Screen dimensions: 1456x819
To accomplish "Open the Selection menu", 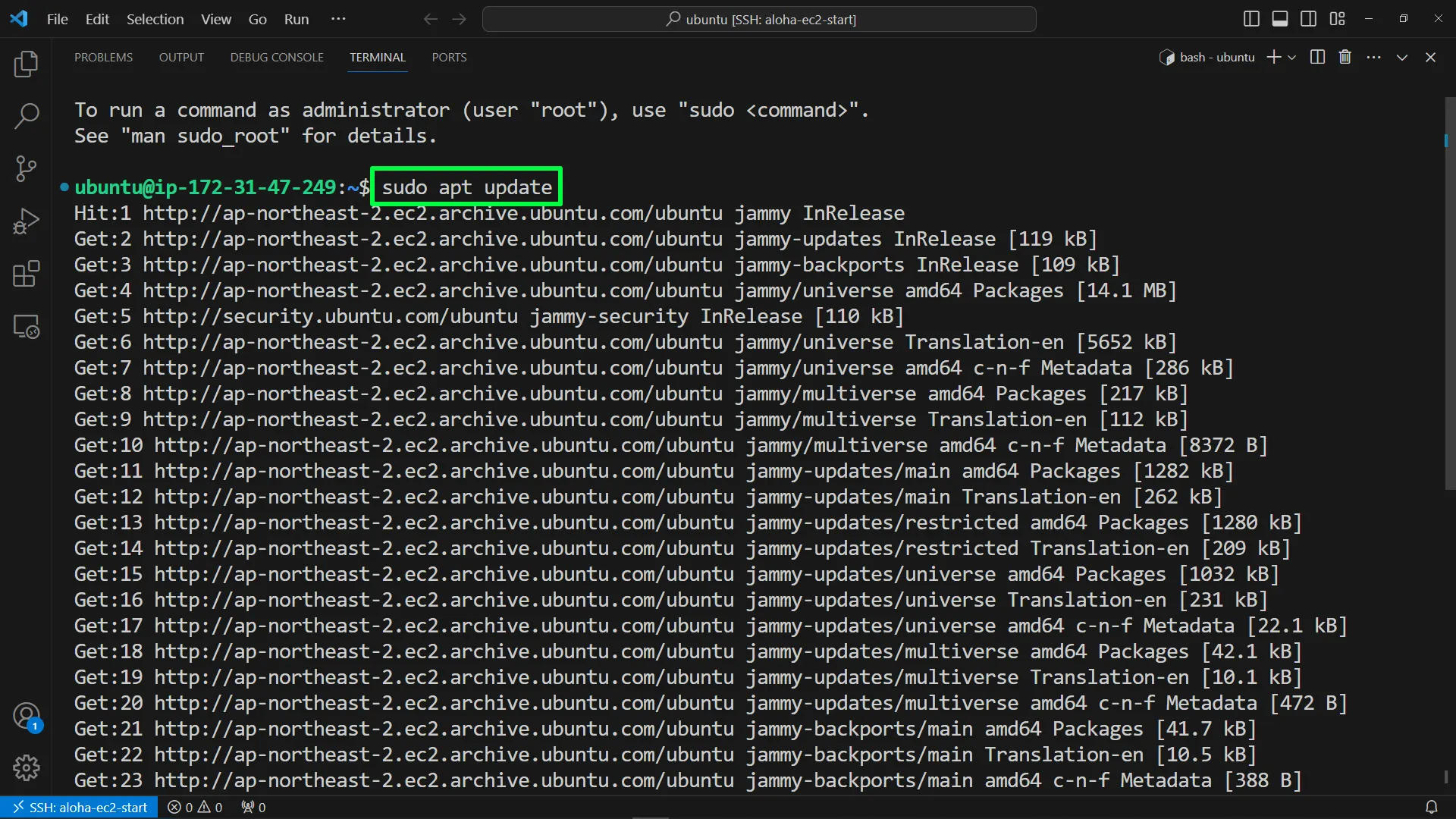I will 155,19.
